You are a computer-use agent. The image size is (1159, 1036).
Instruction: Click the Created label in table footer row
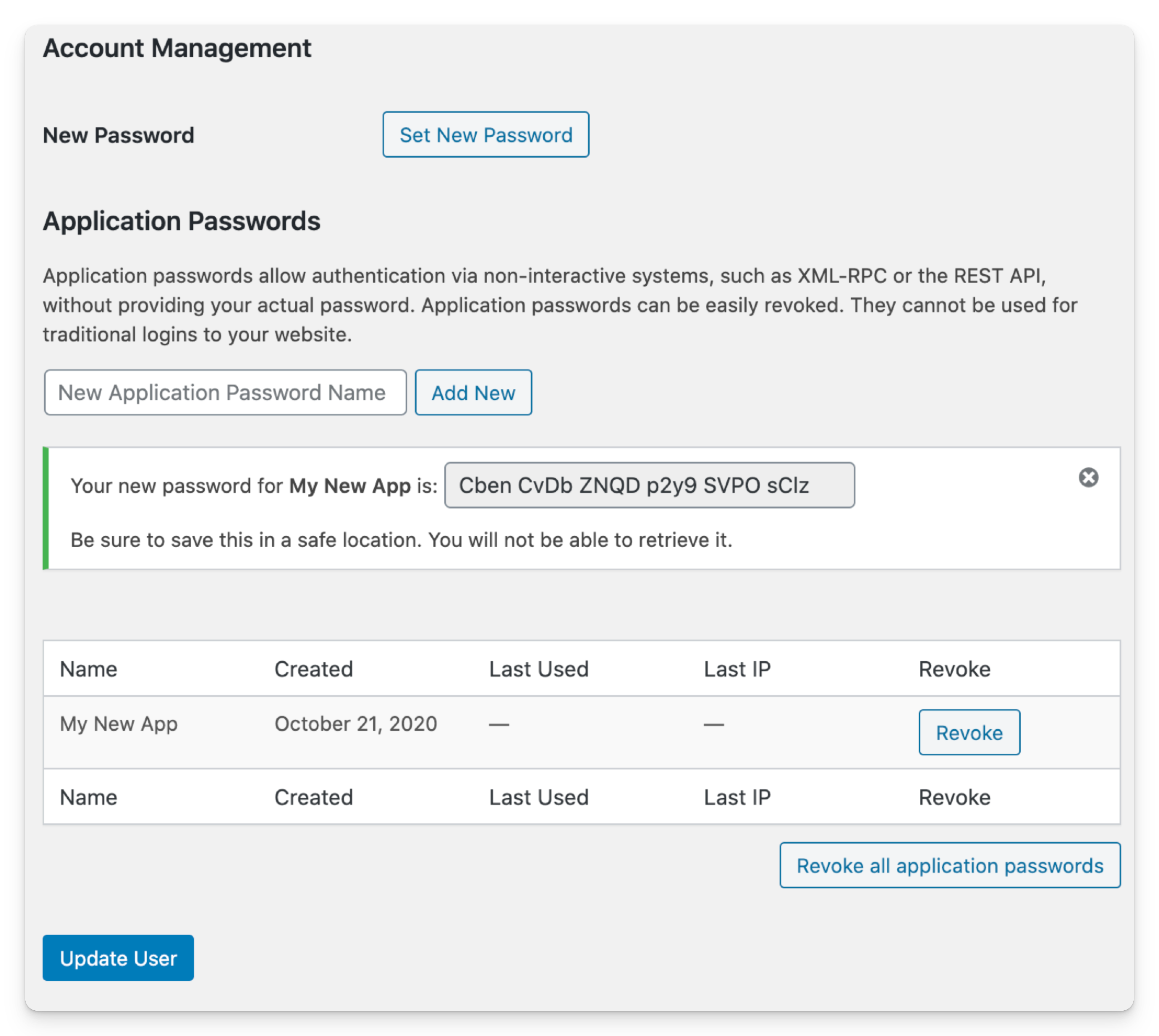pos(314,797)
